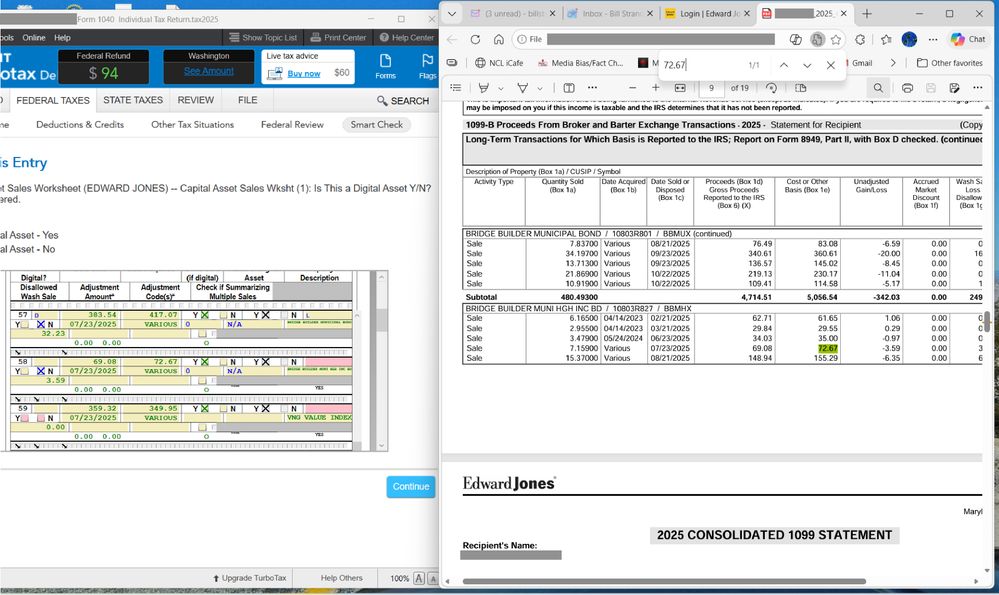Rotate the PDF page
The width and height of the screenshot is (999, 595).
click(x=772, y=88)
